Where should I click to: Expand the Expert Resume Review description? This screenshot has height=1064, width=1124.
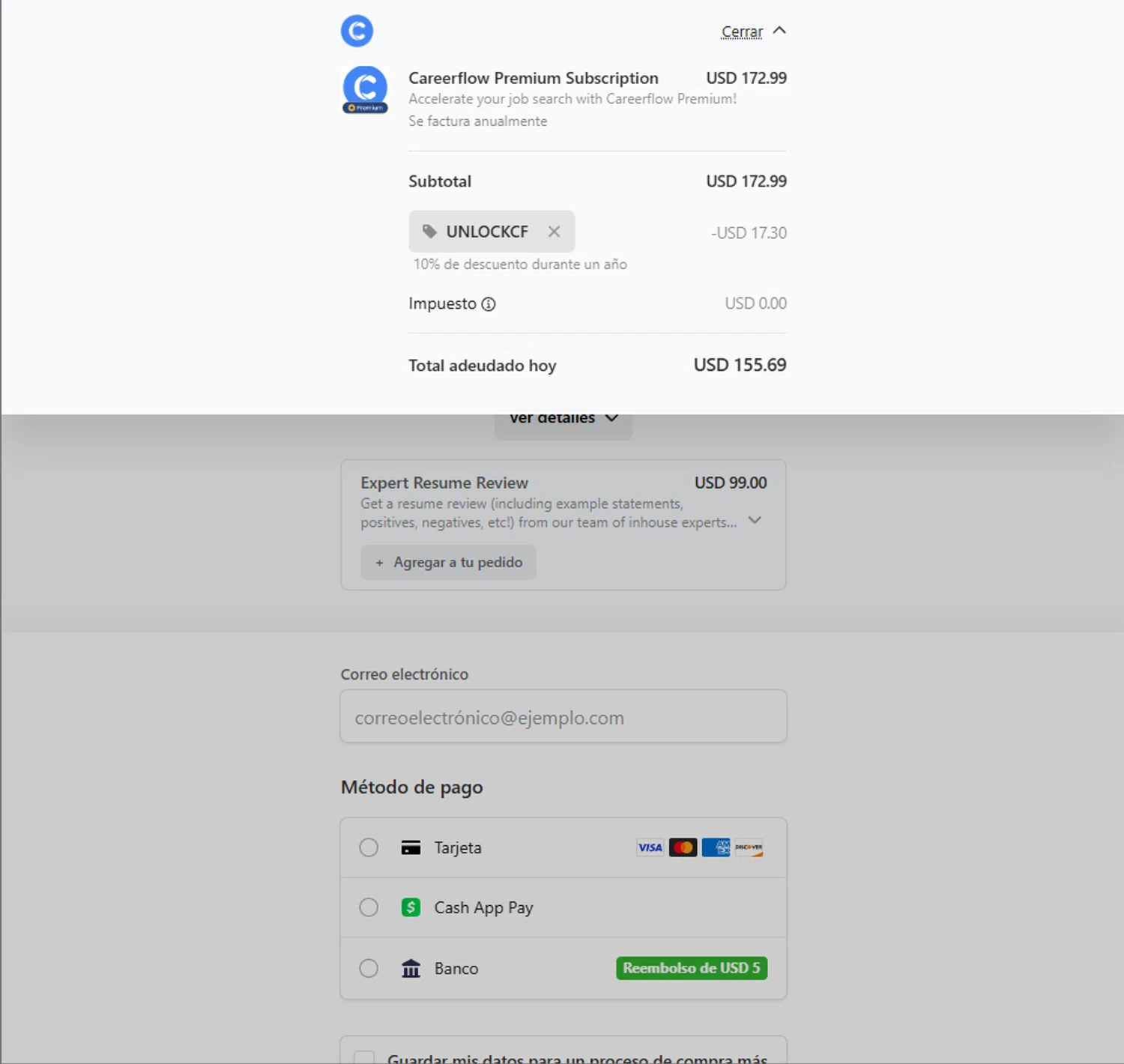pos(755,520)
